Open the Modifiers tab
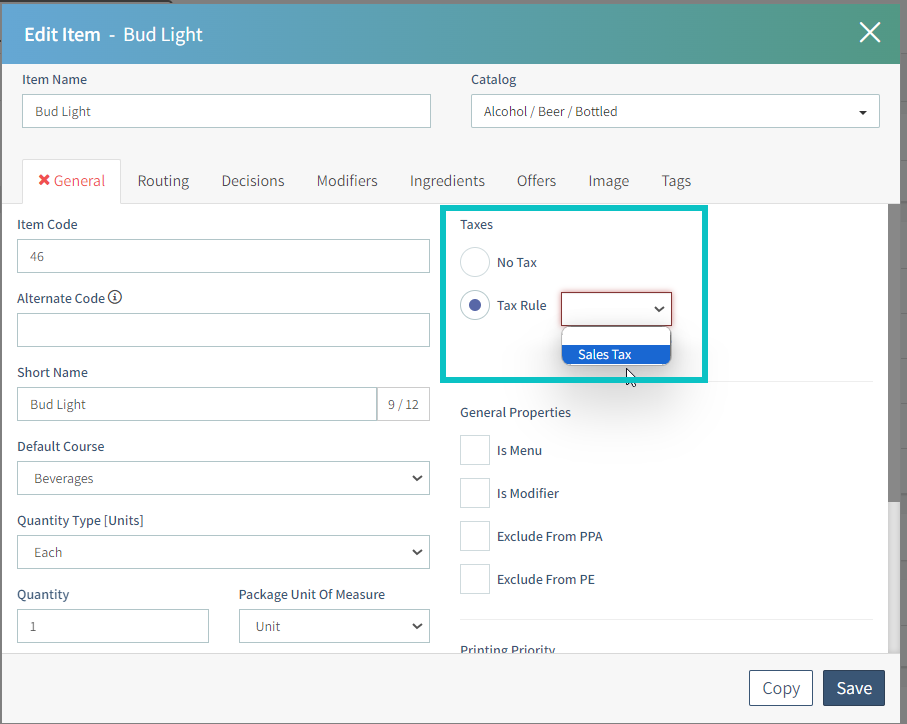 pyautogui.click(x=347, y=181)
